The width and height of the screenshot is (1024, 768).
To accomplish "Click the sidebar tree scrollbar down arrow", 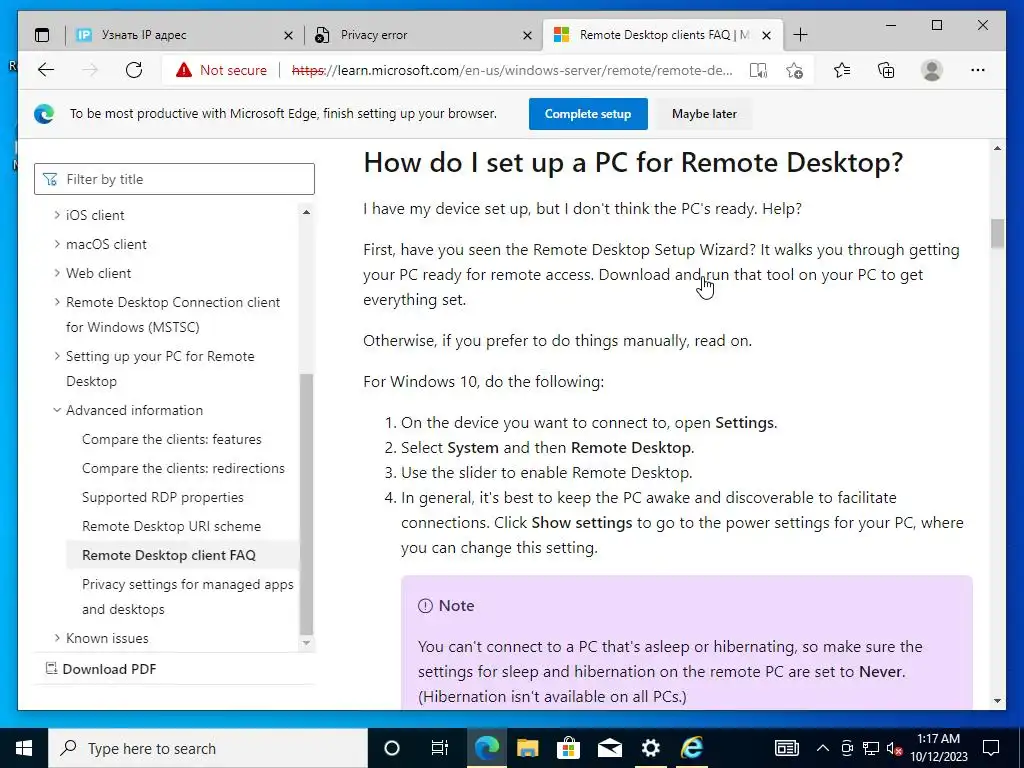I will (306, 643).
